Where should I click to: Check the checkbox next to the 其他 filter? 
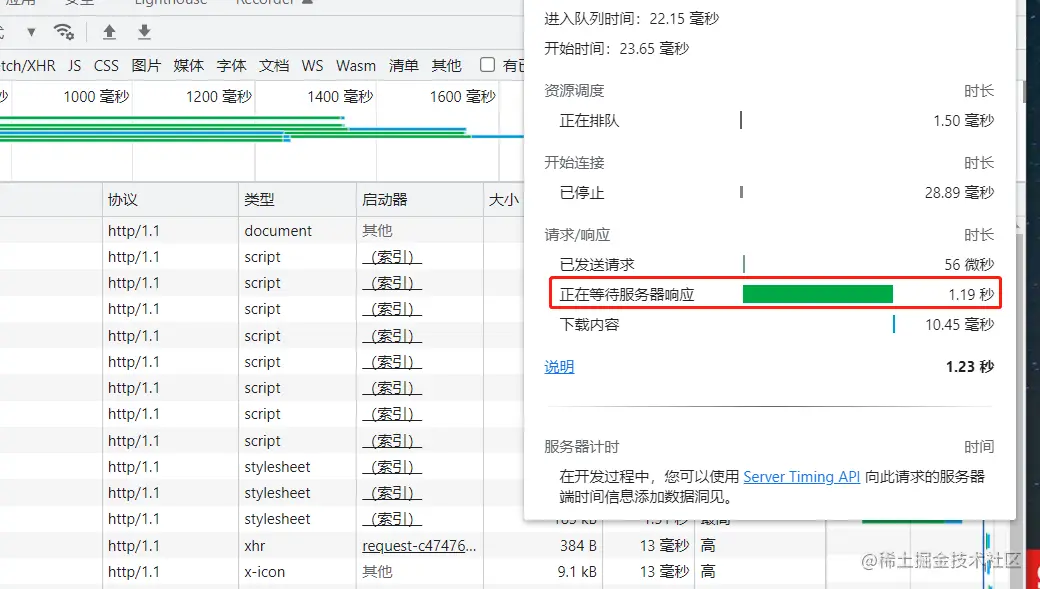pos(487,65)
